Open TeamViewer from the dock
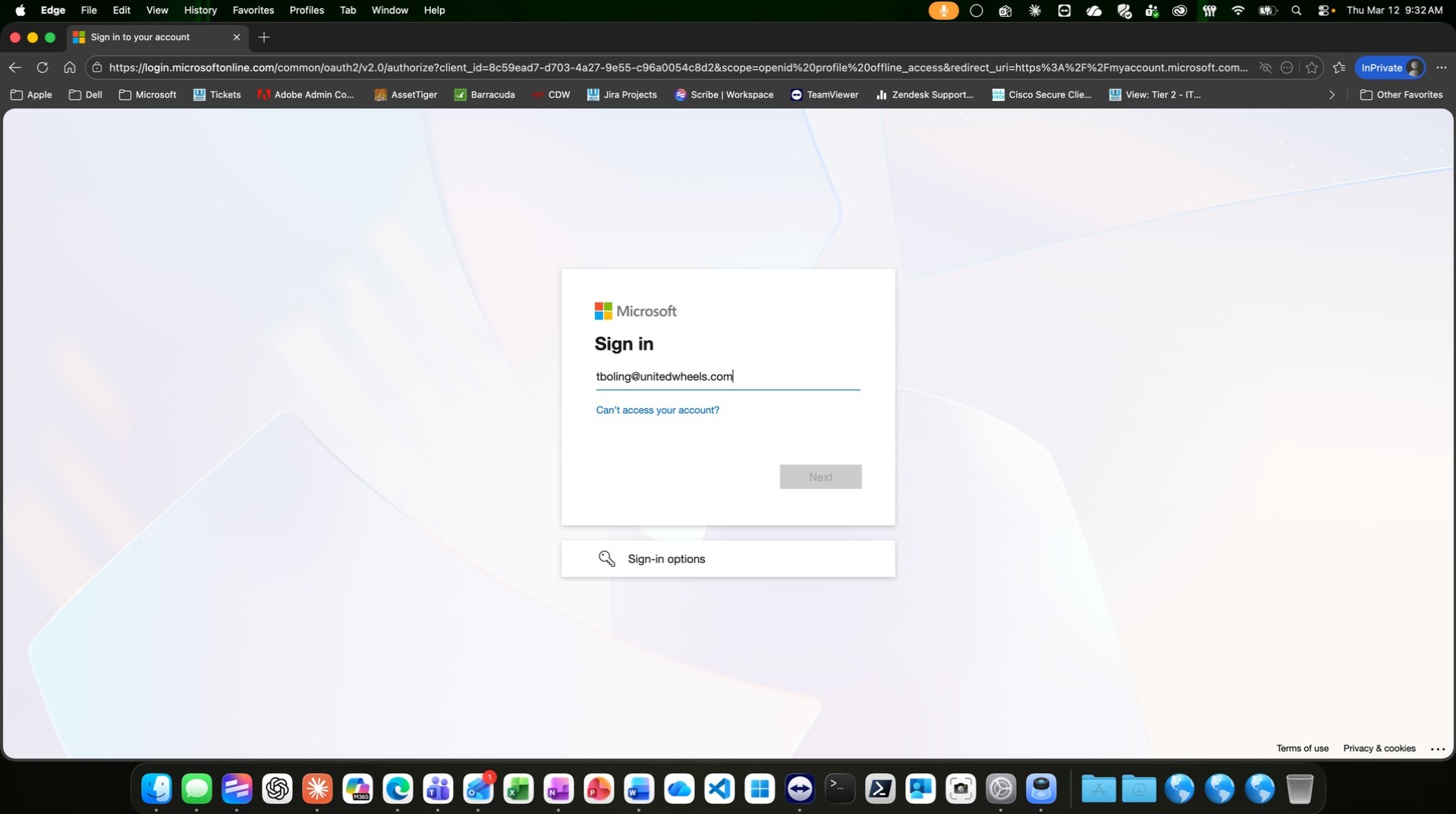This screenshot has width=1456, height=814. click(x=800, y=789)
